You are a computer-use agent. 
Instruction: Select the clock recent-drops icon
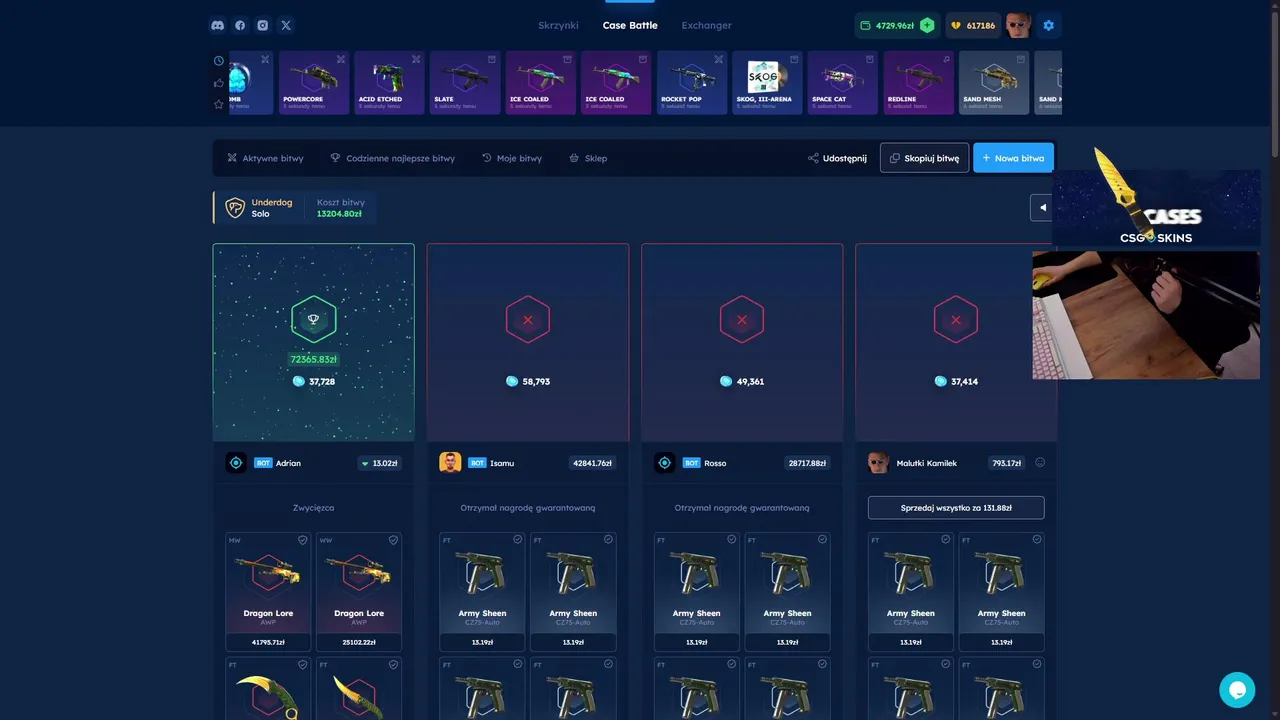219,60
